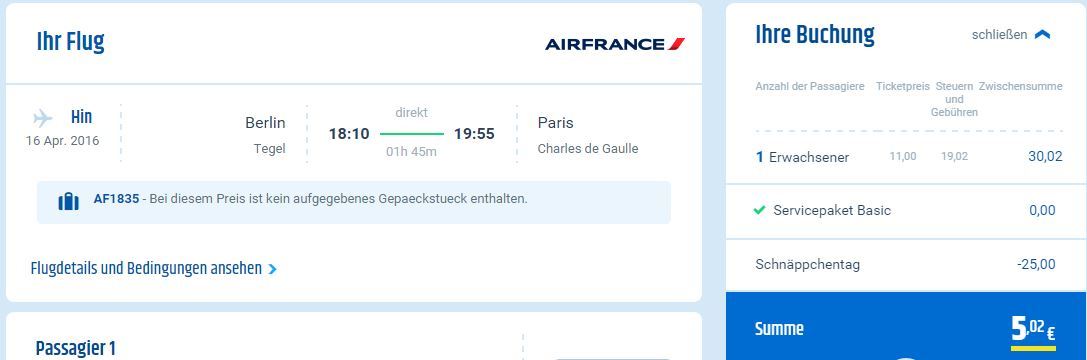Click the Air France logo
Image resolution: width=1087 pixels, height=360 pixels.
(615, 44)
